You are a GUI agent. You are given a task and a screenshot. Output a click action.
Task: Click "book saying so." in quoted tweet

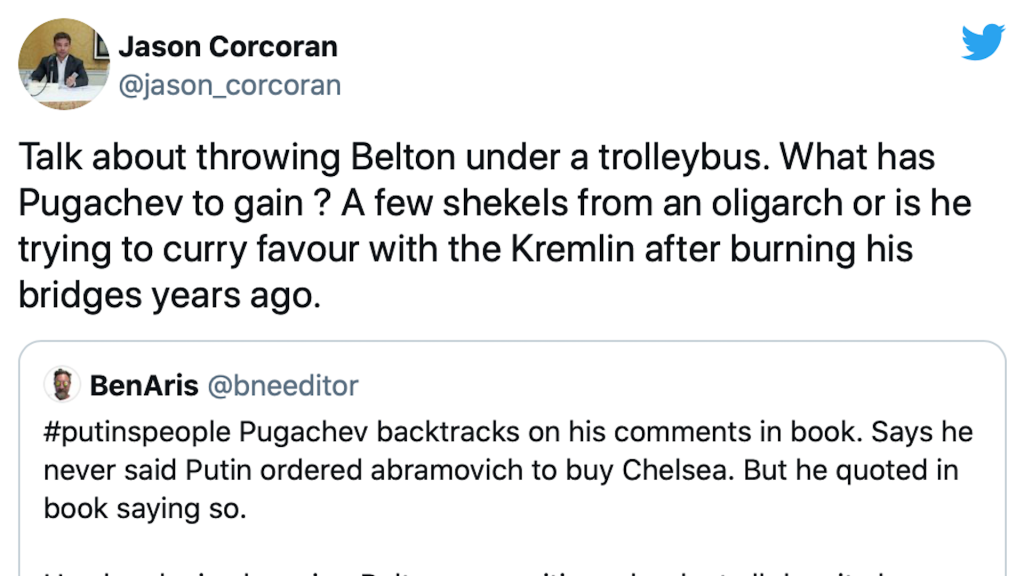pyautogui.click(x=144, y=508)
